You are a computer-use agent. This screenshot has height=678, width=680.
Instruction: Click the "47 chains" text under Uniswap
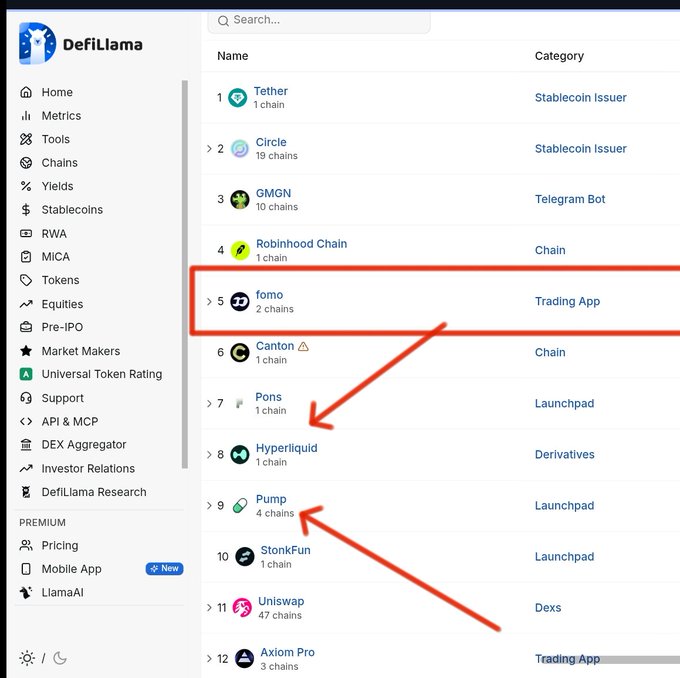coord(280,615)
